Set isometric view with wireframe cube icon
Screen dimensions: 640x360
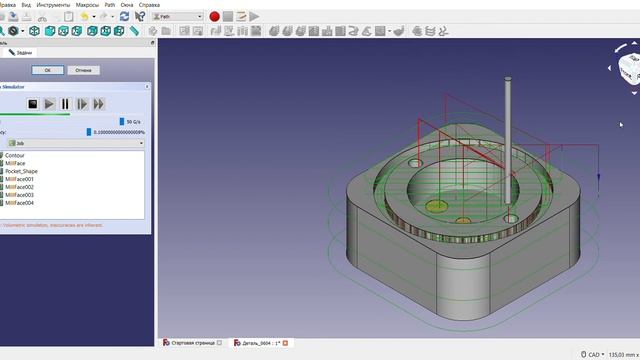tap(34, 31)
